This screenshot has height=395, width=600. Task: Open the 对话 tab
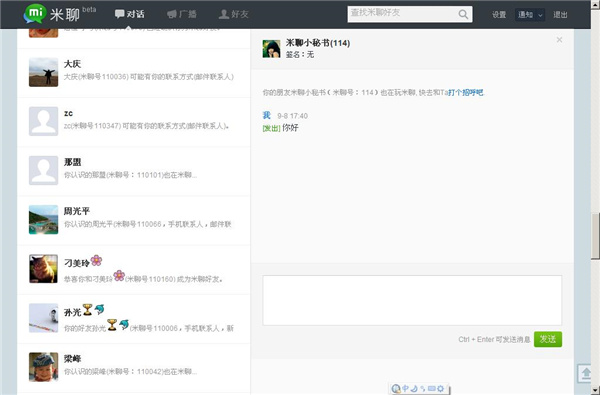pyautogui.click(x=130, y=14)
